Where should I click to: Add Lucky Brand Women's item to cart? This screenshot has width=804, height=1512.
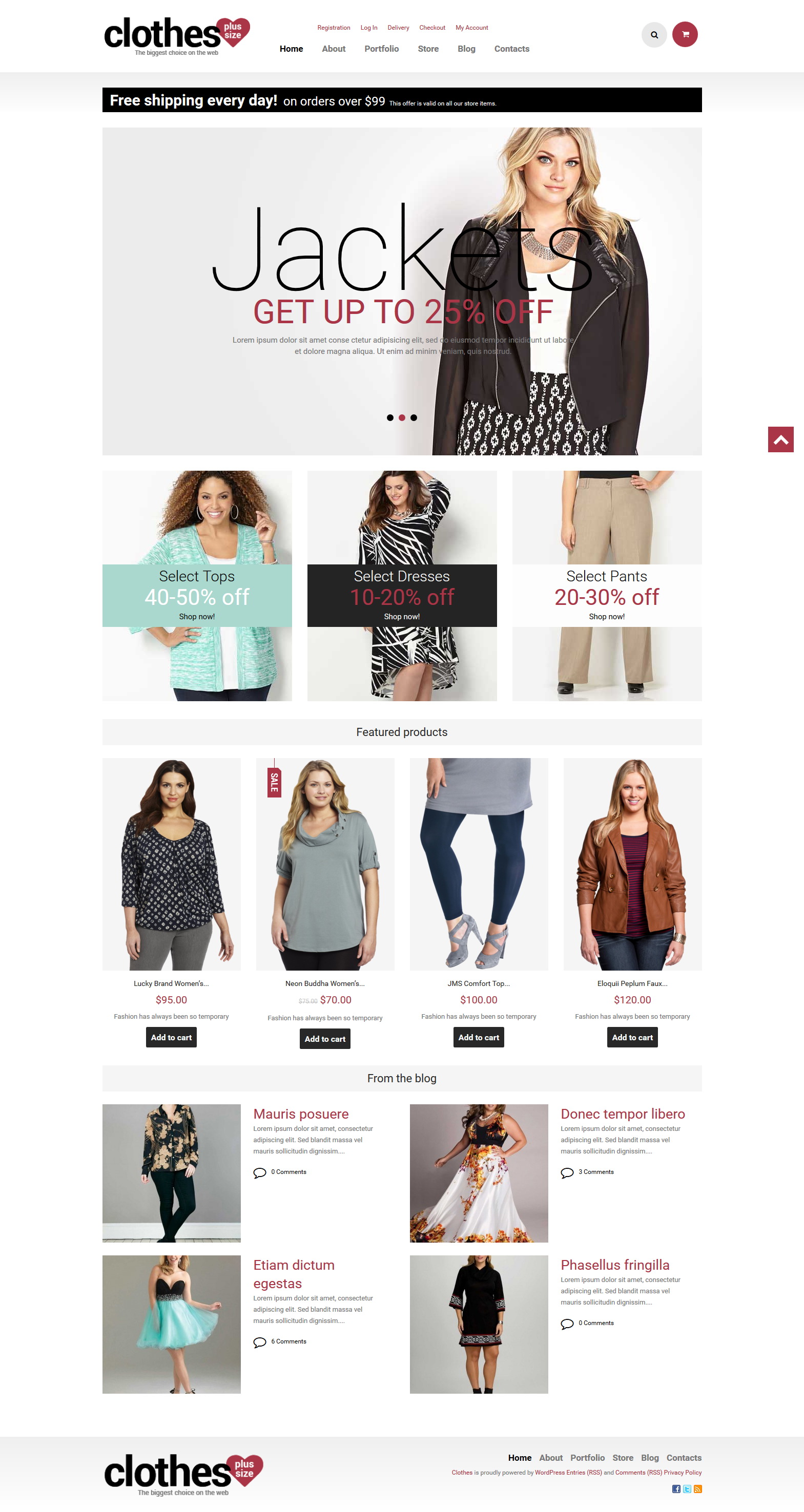coord(172,1037)
